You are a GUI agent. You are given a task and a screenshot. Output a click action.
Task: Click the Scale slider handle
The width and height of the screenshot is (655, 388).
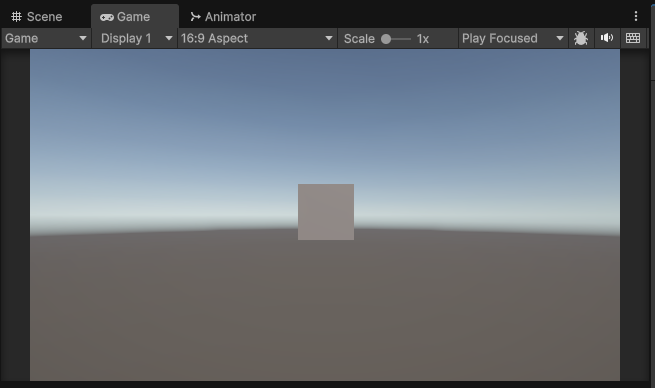pyautogui.click(x=386, y=39)
